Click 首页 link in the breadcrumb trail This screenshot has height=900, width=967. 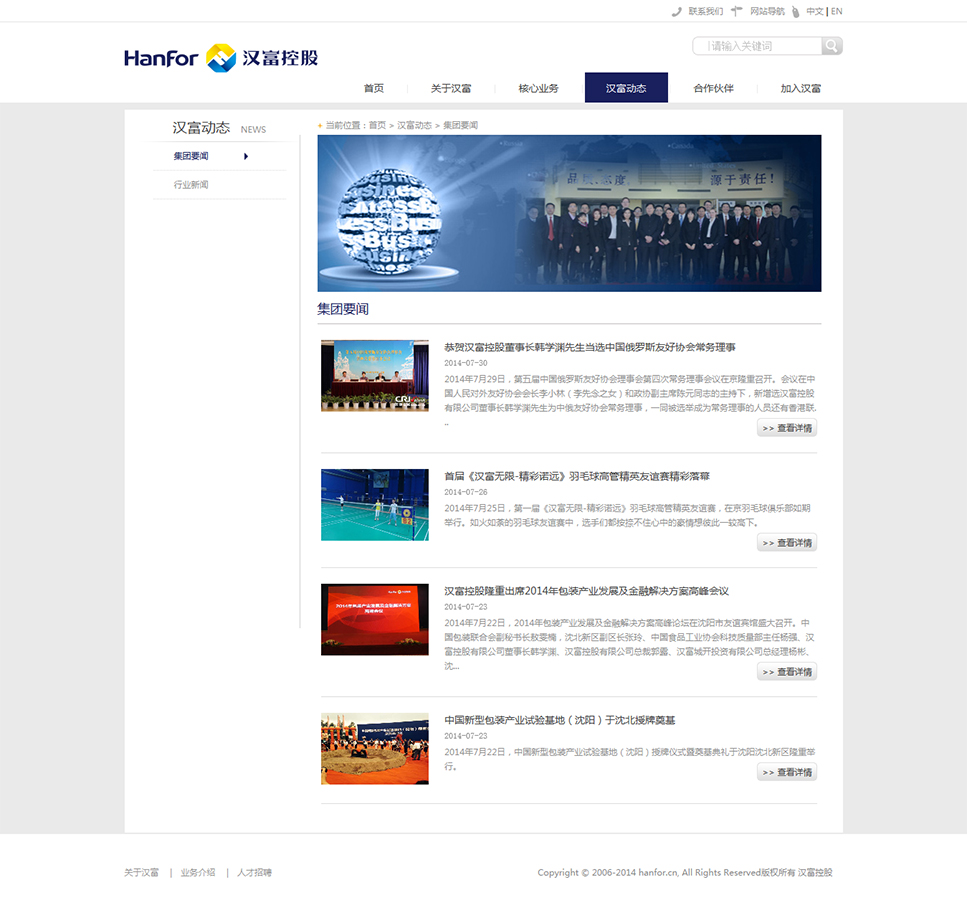[x=377, y=124]
